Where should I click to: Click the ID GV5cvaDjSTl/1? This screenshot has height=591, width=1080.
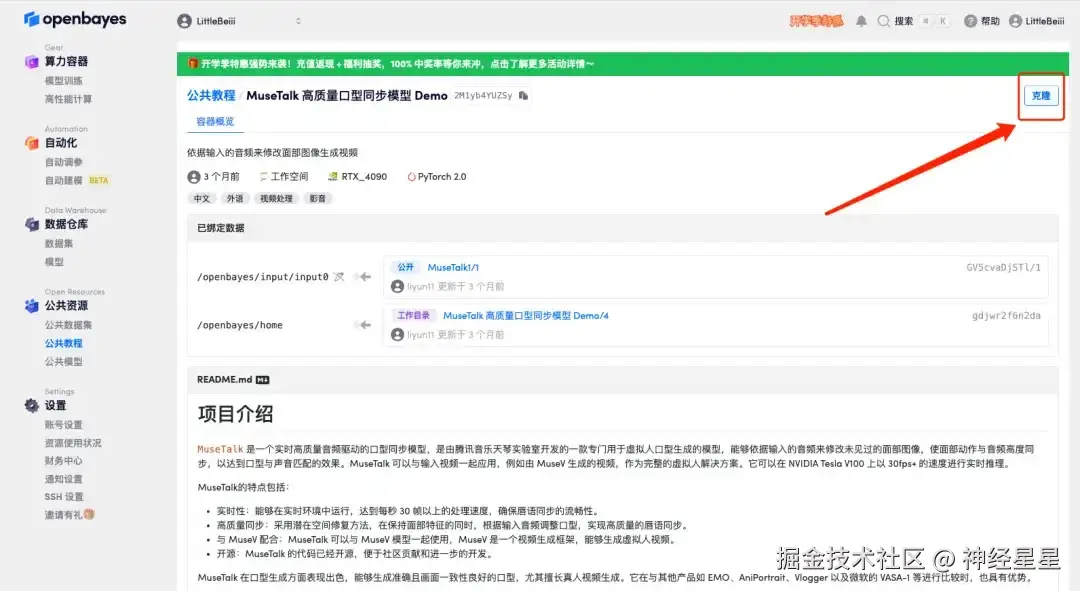[x=1003, y=267]
